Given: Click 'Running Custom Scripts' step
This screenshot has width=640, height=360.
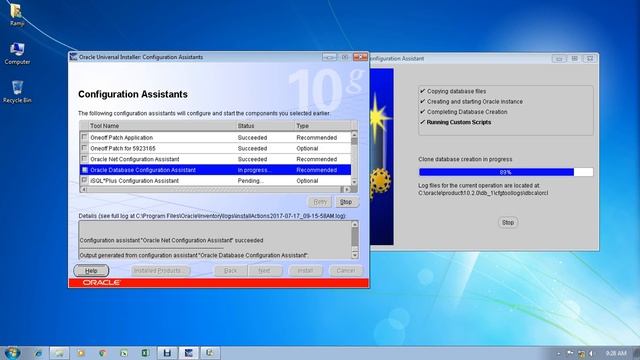Looking at the screenshot, I should [459, 122].
